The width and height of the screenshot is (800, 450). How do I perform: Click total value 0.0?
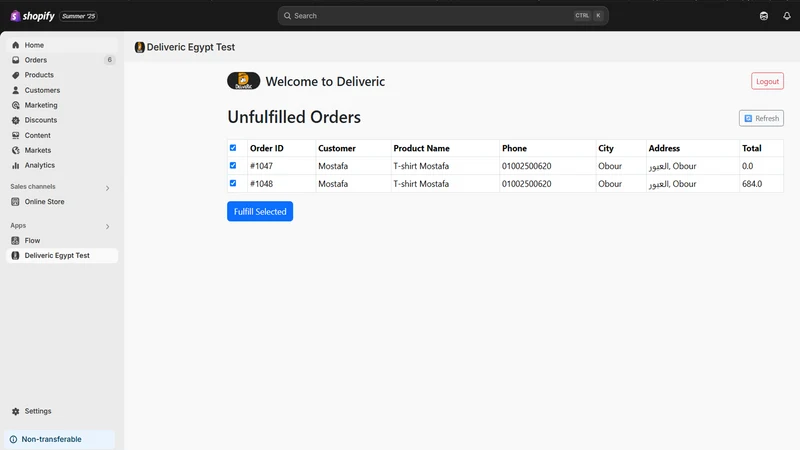tap(747, 166)
